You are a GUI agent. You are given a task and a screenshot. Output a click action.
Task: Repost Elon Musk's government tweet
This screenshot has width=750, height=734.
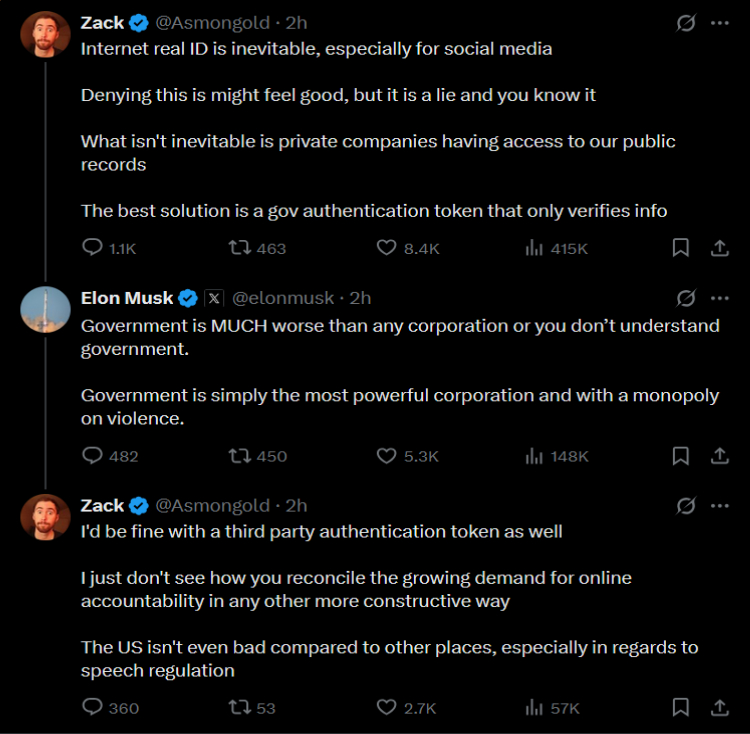click(240, 456)
